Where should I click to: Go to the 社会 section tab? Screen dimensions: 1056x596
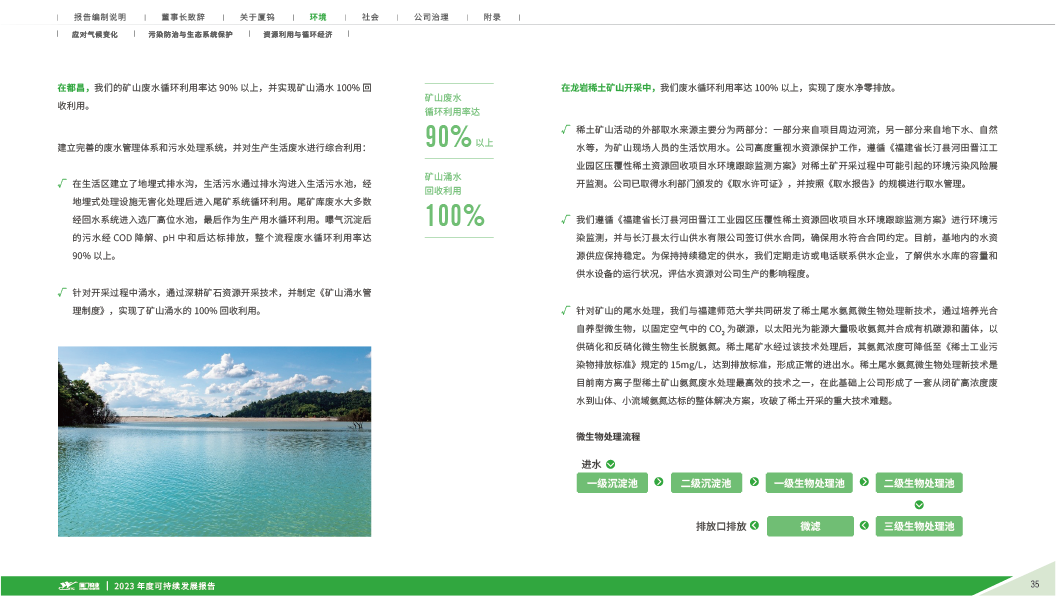point(370,18)
